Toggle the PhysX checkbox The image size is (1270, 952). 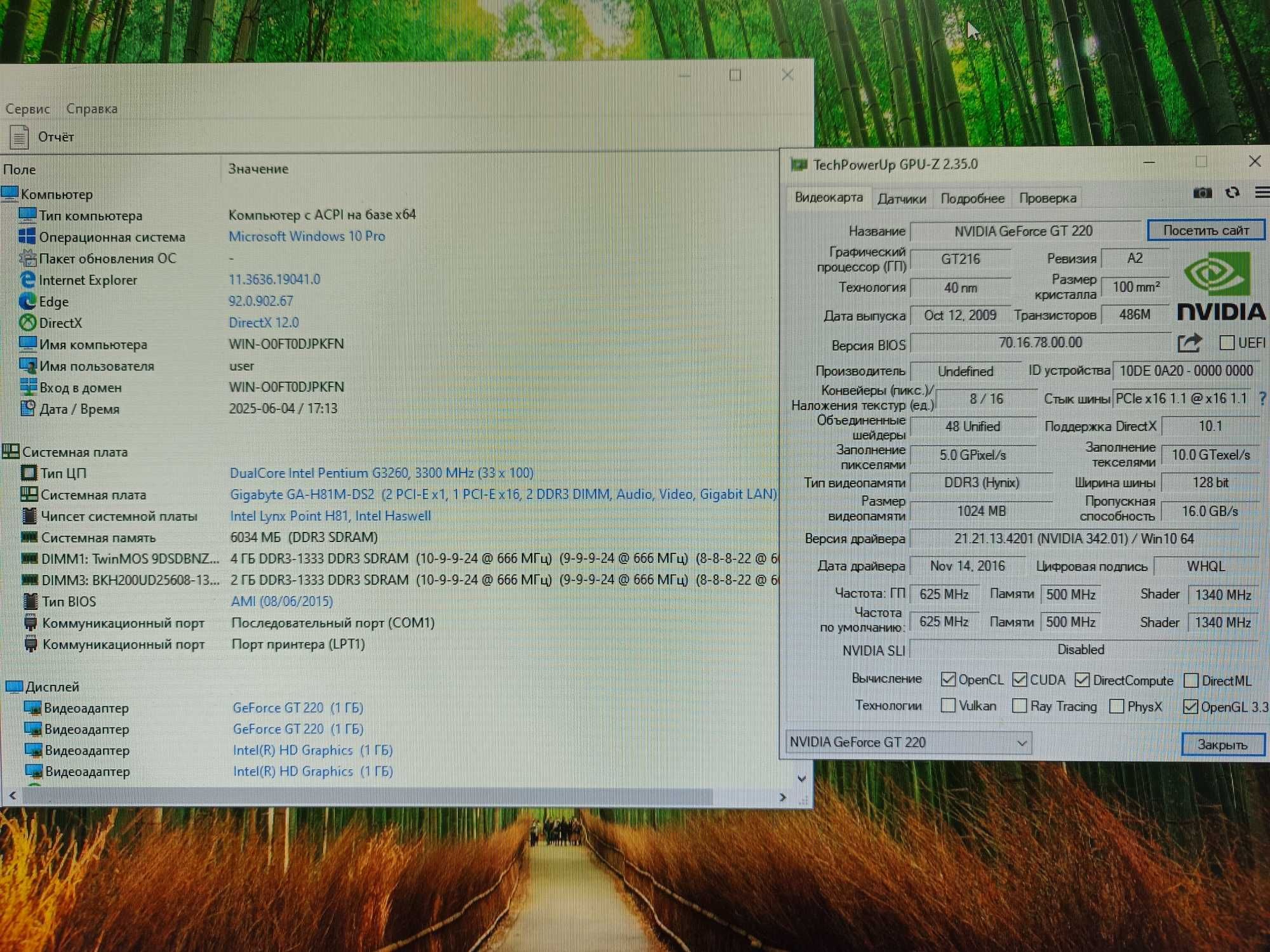[1116, 706]
